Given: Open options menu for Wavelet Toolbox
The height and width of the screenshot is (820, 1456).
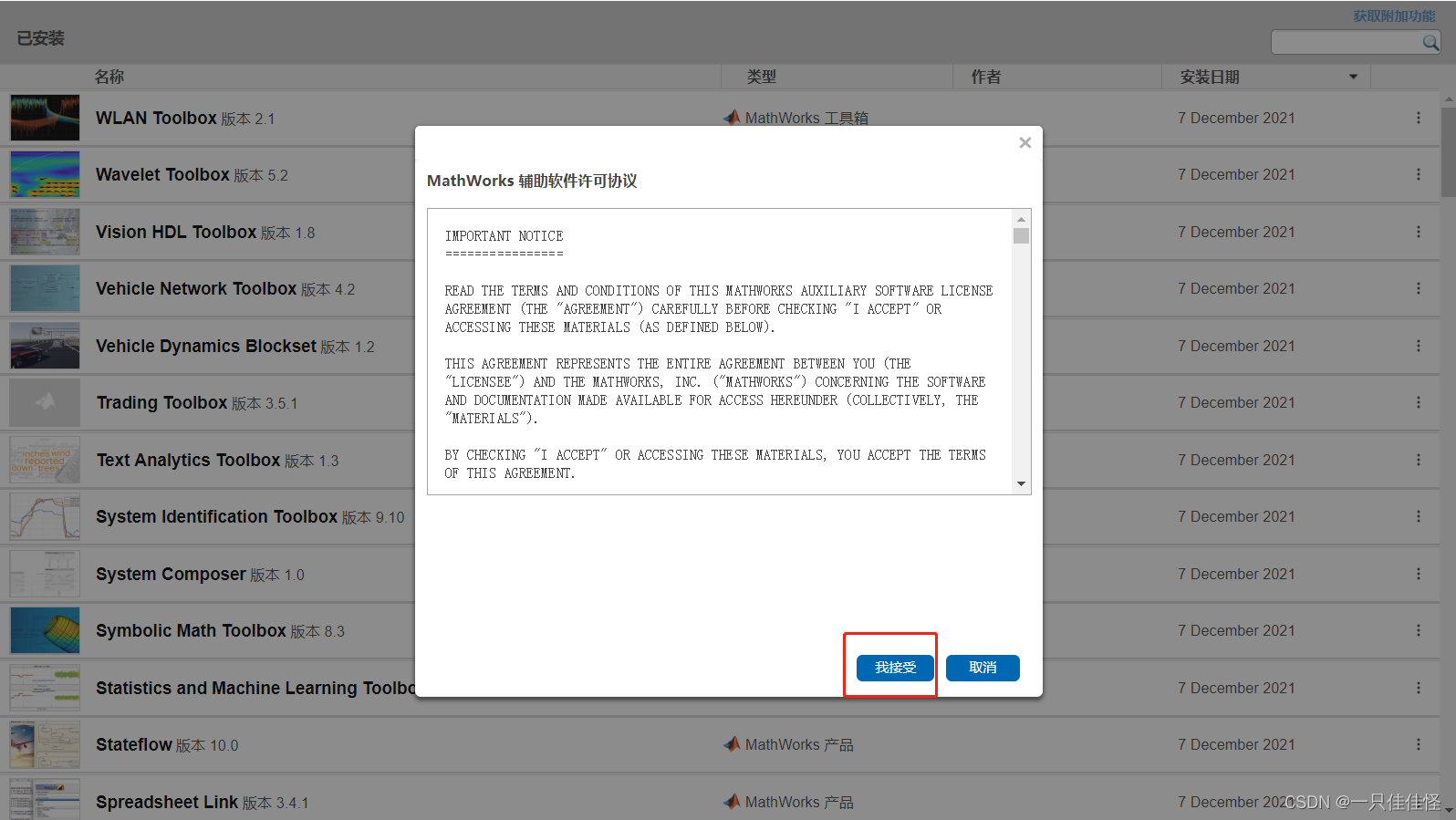Looking at the screenshot, I should coord(1418,174).
